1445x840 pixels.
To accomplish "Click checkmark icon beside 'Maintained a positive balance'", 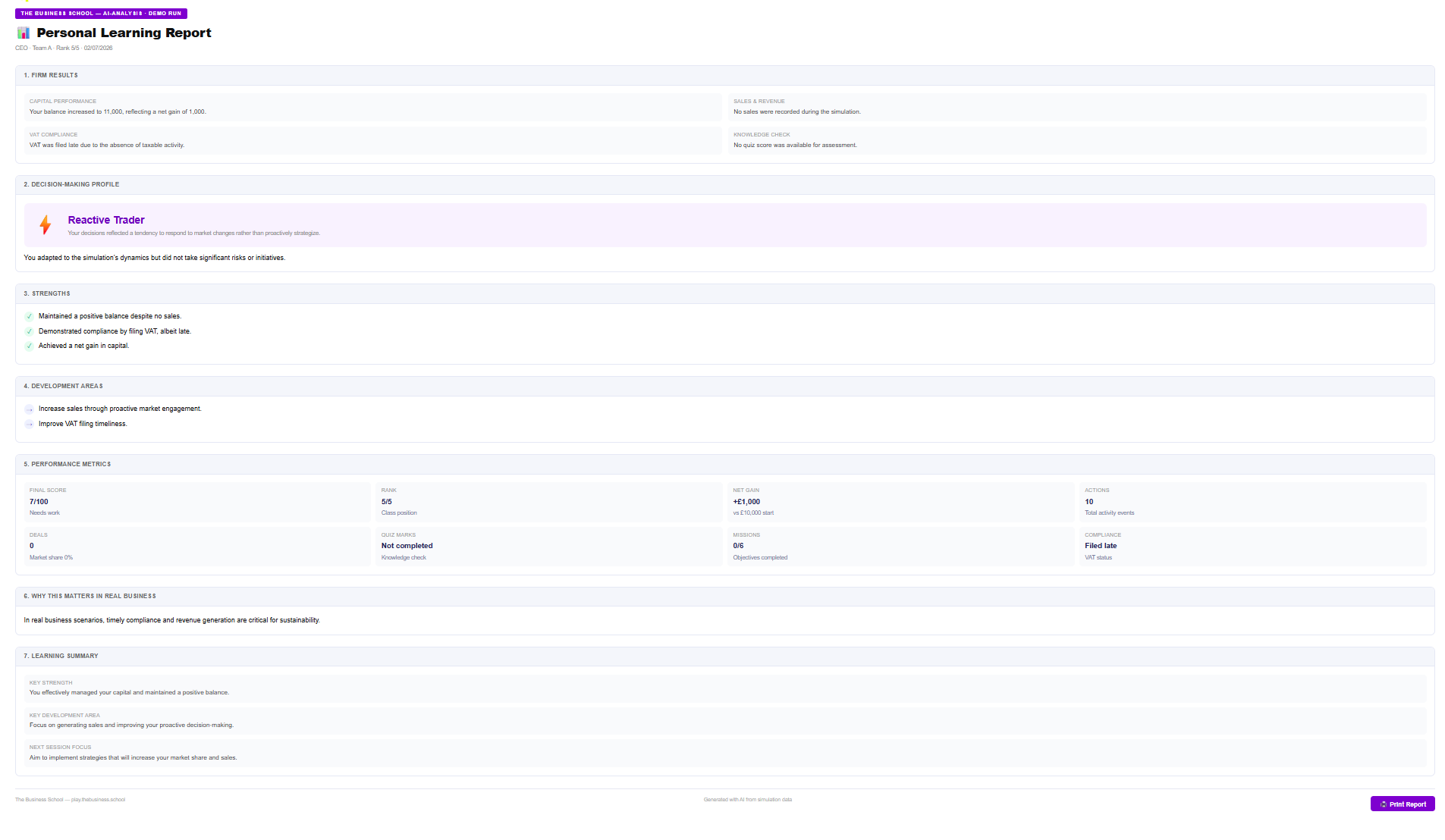I will (x=30, y=316).
